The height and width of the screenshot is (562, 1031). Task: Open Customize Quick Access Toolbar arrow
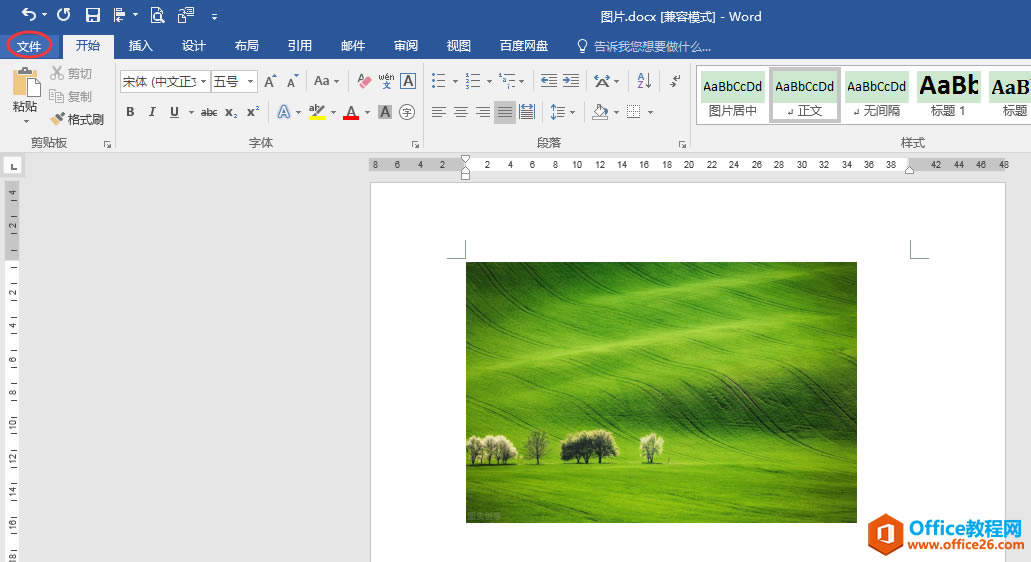point(214,16)
